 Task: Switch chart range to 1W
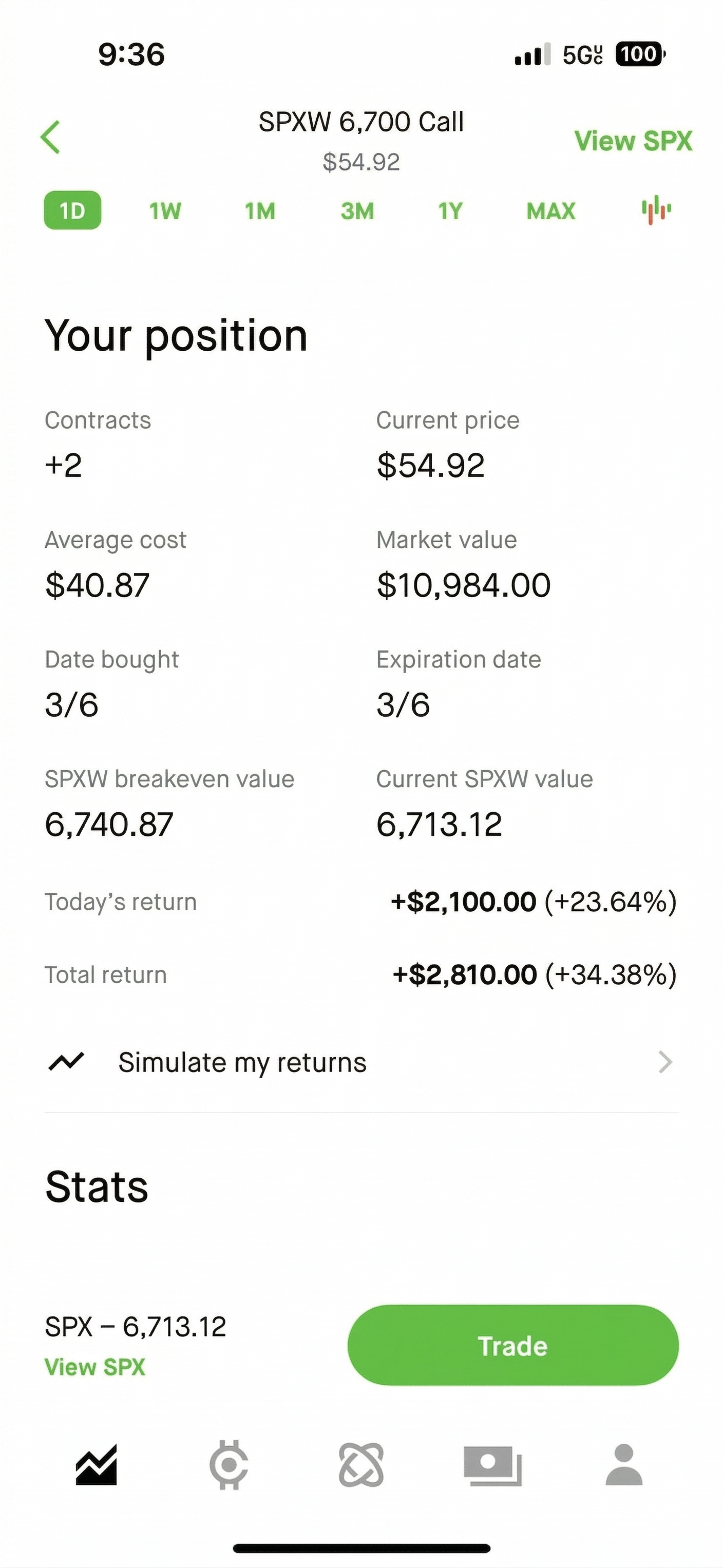165,211
